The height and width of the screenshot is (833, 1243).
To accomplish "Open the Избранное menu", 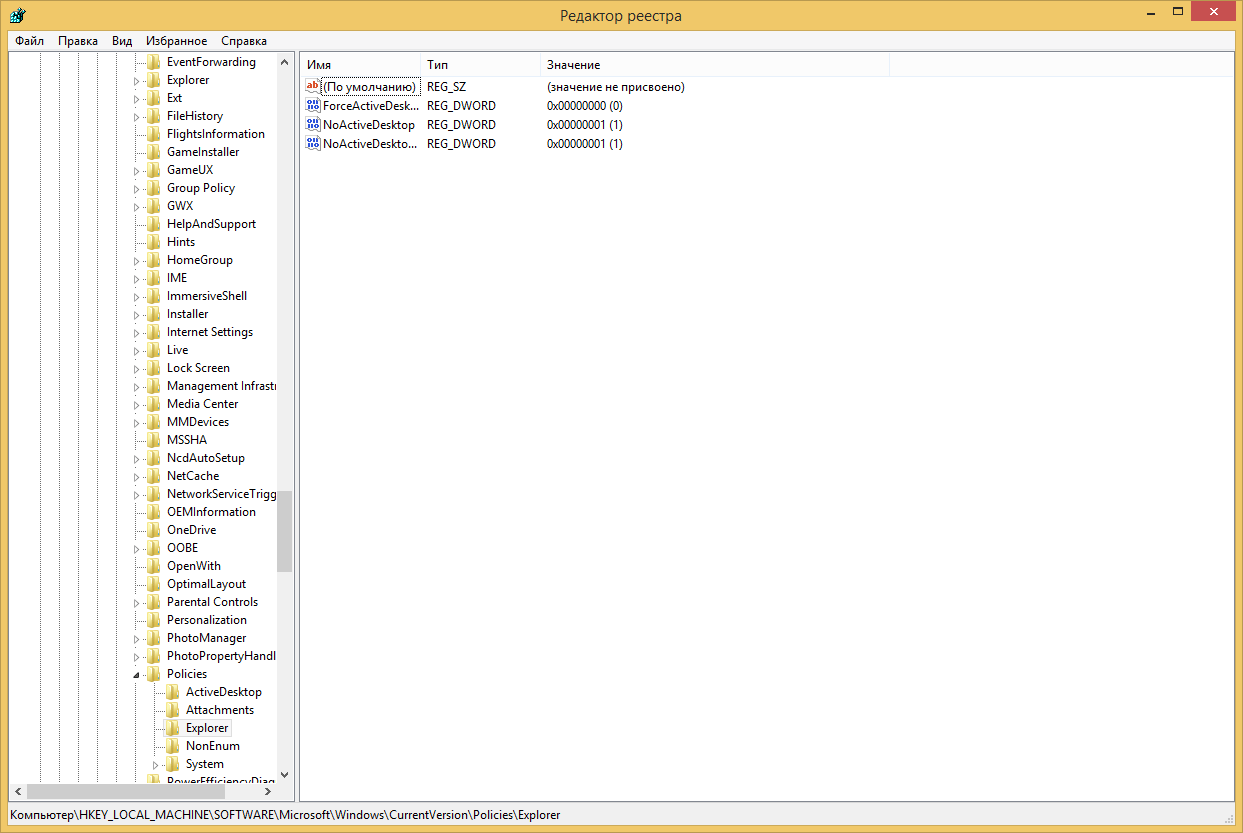I will pos(176,41).
